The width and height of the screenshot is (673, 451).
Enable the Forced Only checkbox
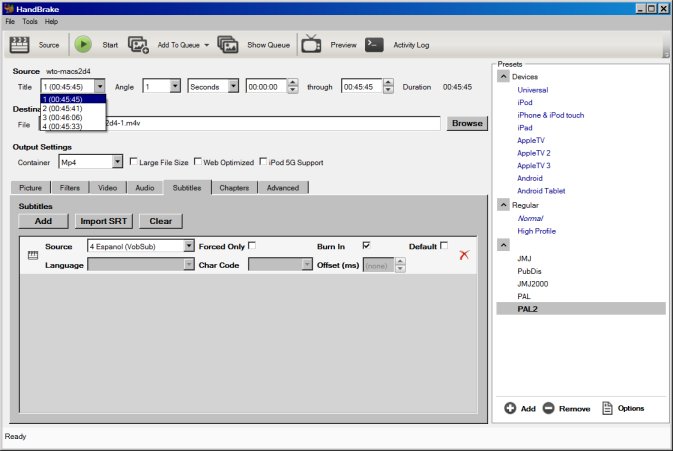[252, 246]
